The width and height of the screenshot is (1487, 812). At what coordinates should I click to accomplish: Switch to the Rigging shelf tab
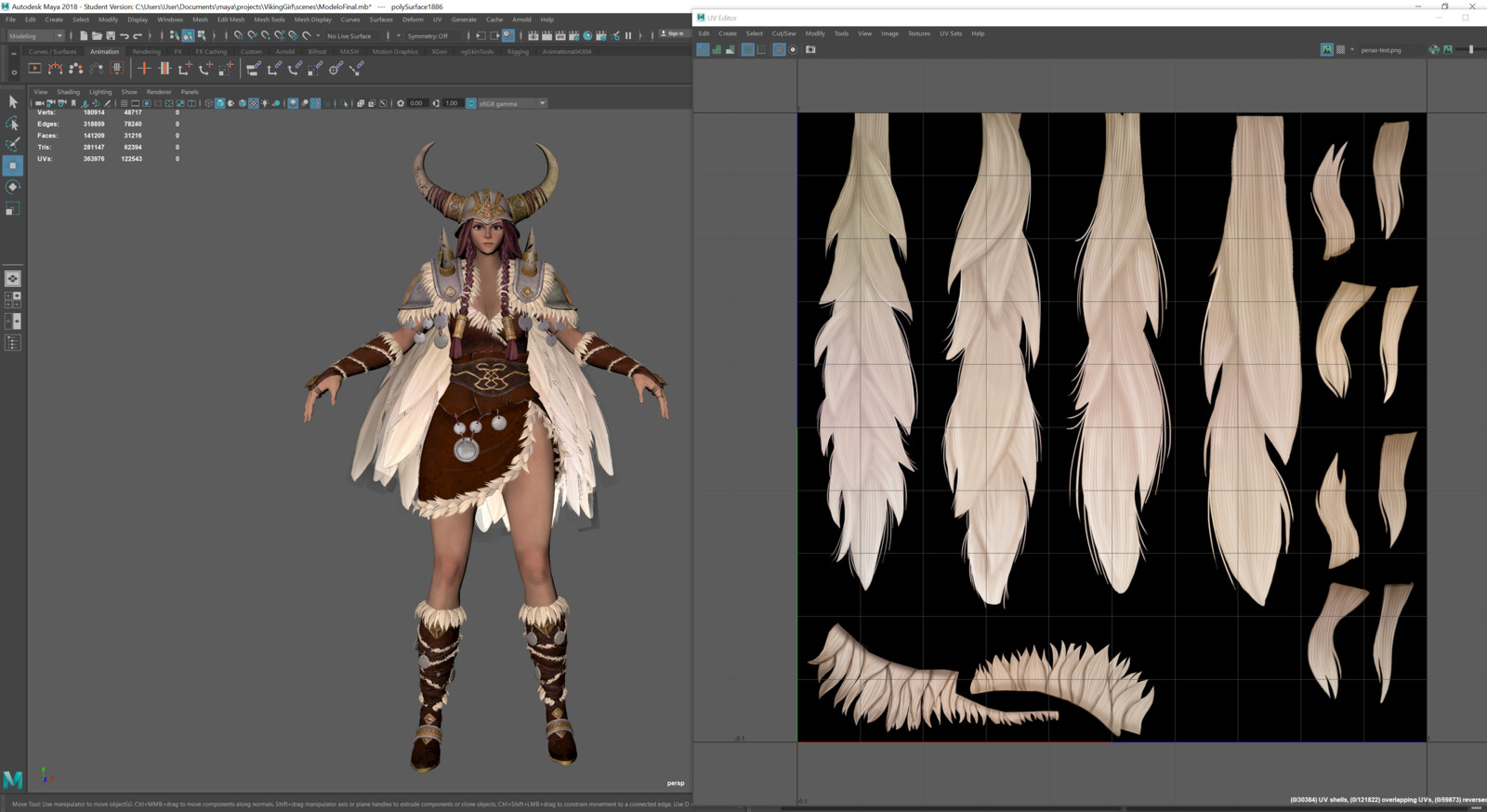(518, 52)
